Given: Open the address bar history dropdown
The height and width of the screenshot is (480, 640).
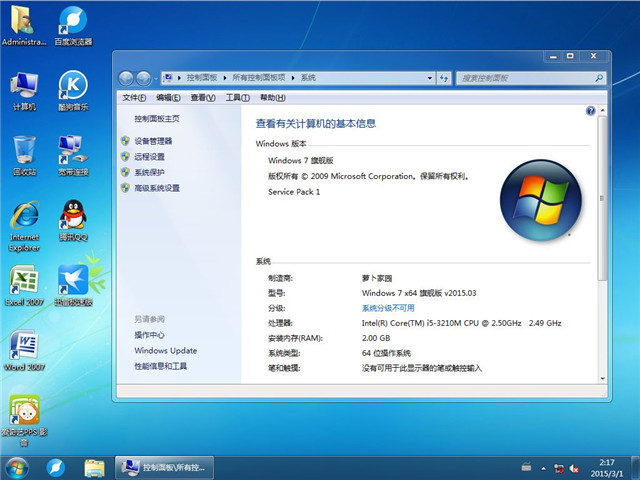Looking at the screenshot, I should point(429,78).
